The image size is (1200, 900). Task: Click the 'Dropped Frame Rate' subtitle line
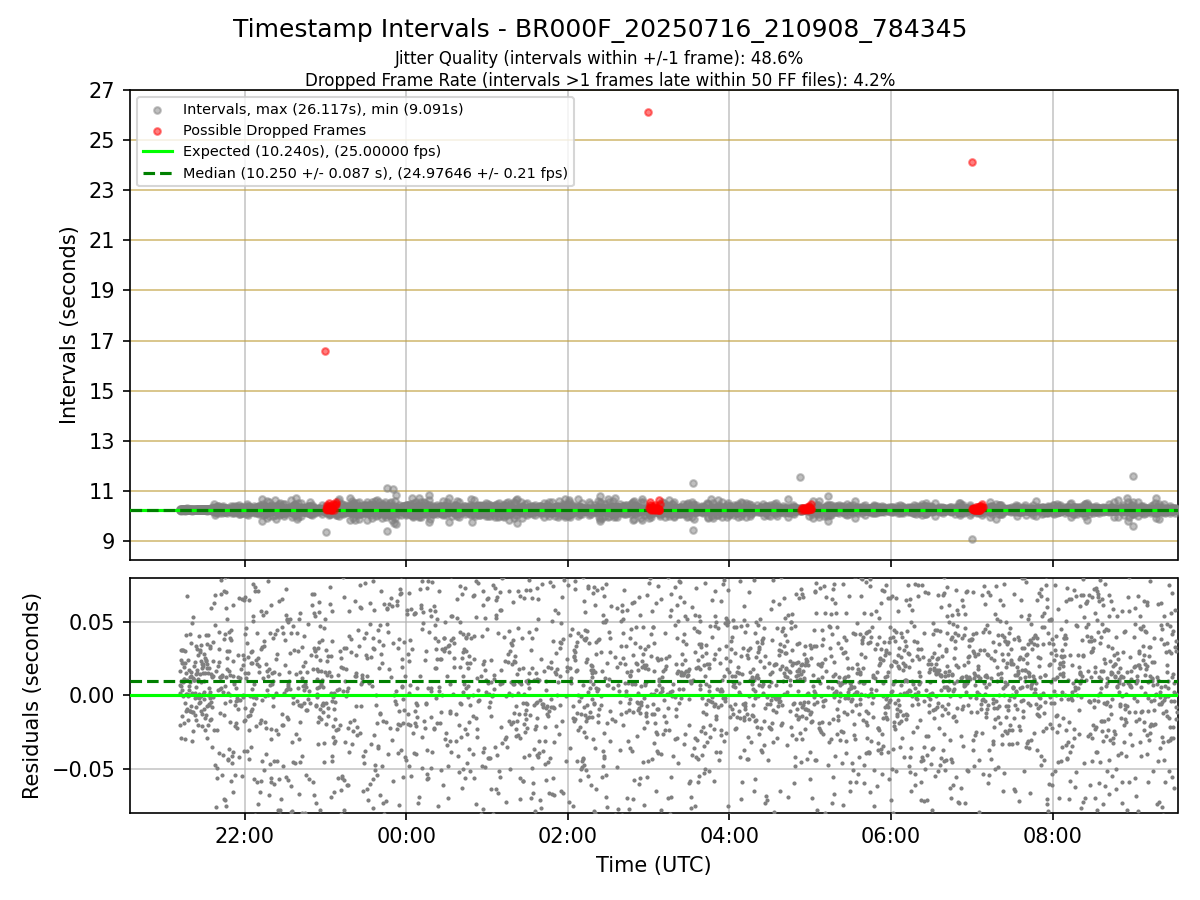[x=600, y=79]
